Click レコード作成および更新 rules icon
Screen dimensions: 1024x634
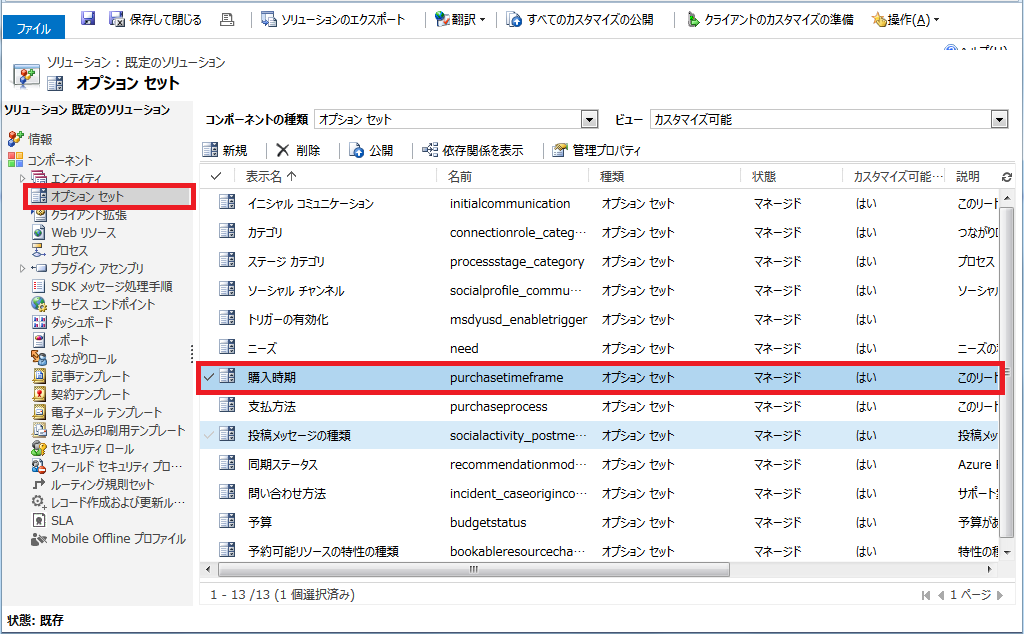(39, 502)
